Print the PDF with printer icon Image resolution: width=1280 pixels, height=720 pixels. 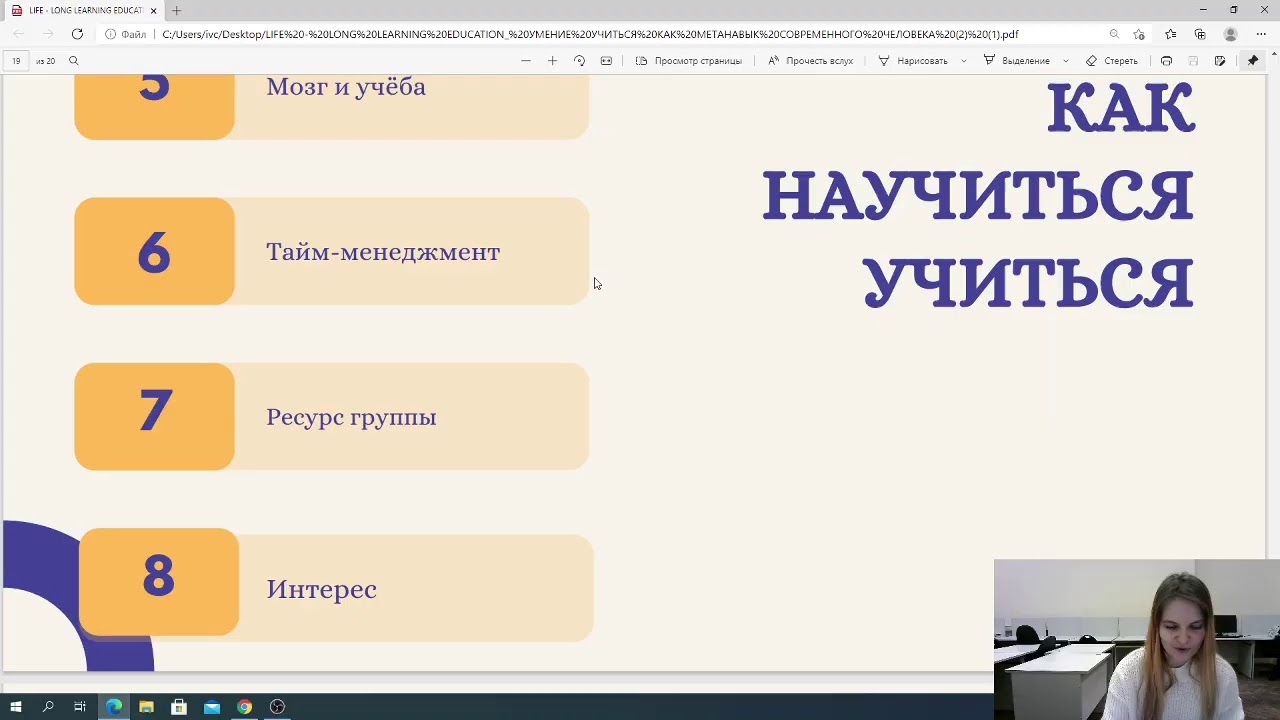[x=1166, y=61]
